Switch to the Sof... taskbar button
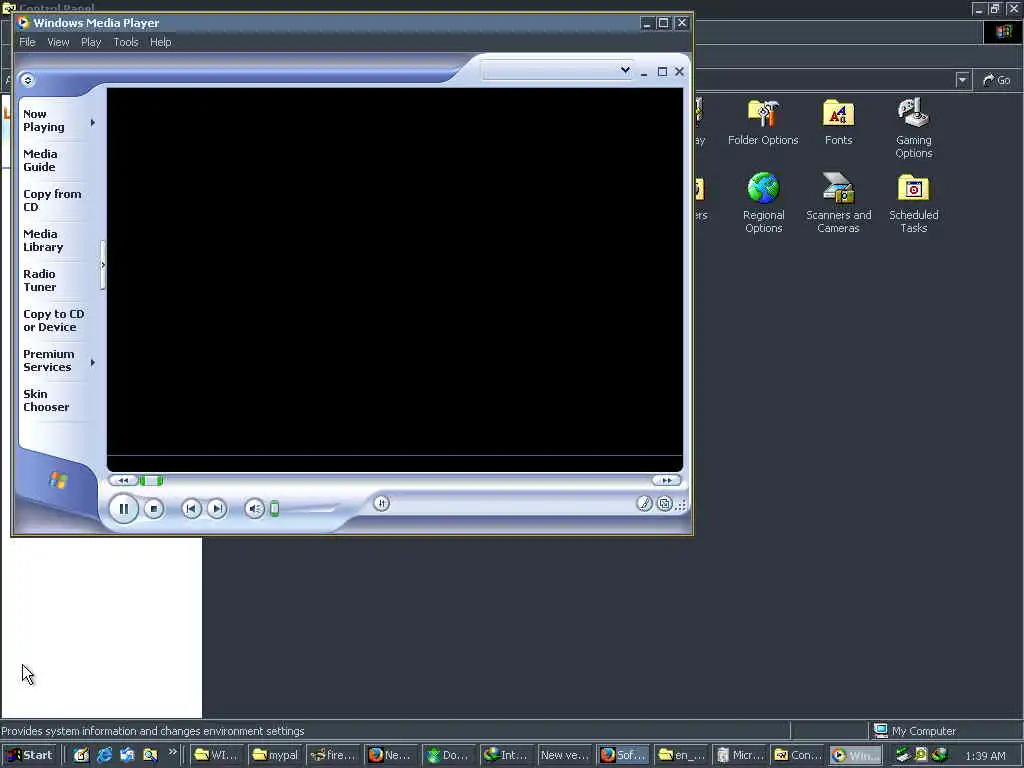 click(x=623, y=755)
